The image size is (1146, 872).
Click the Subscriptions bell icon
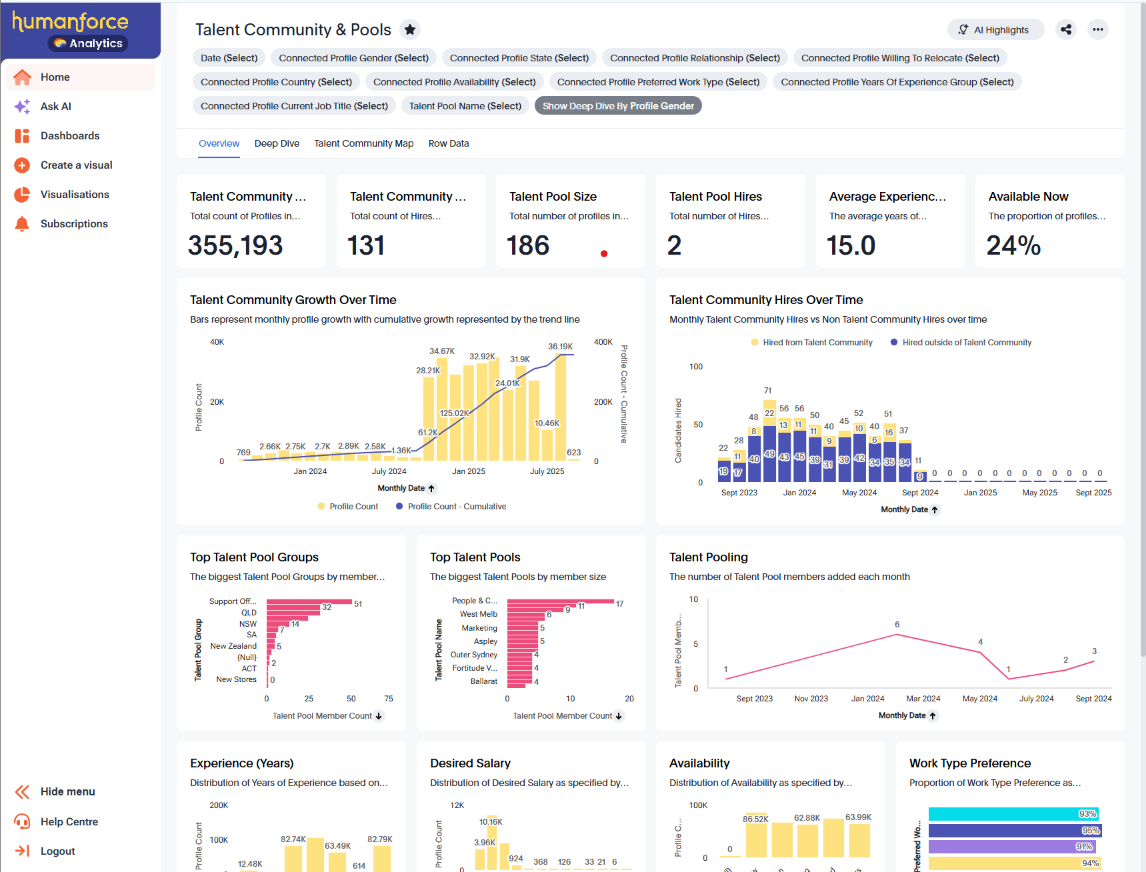(22, 224)
